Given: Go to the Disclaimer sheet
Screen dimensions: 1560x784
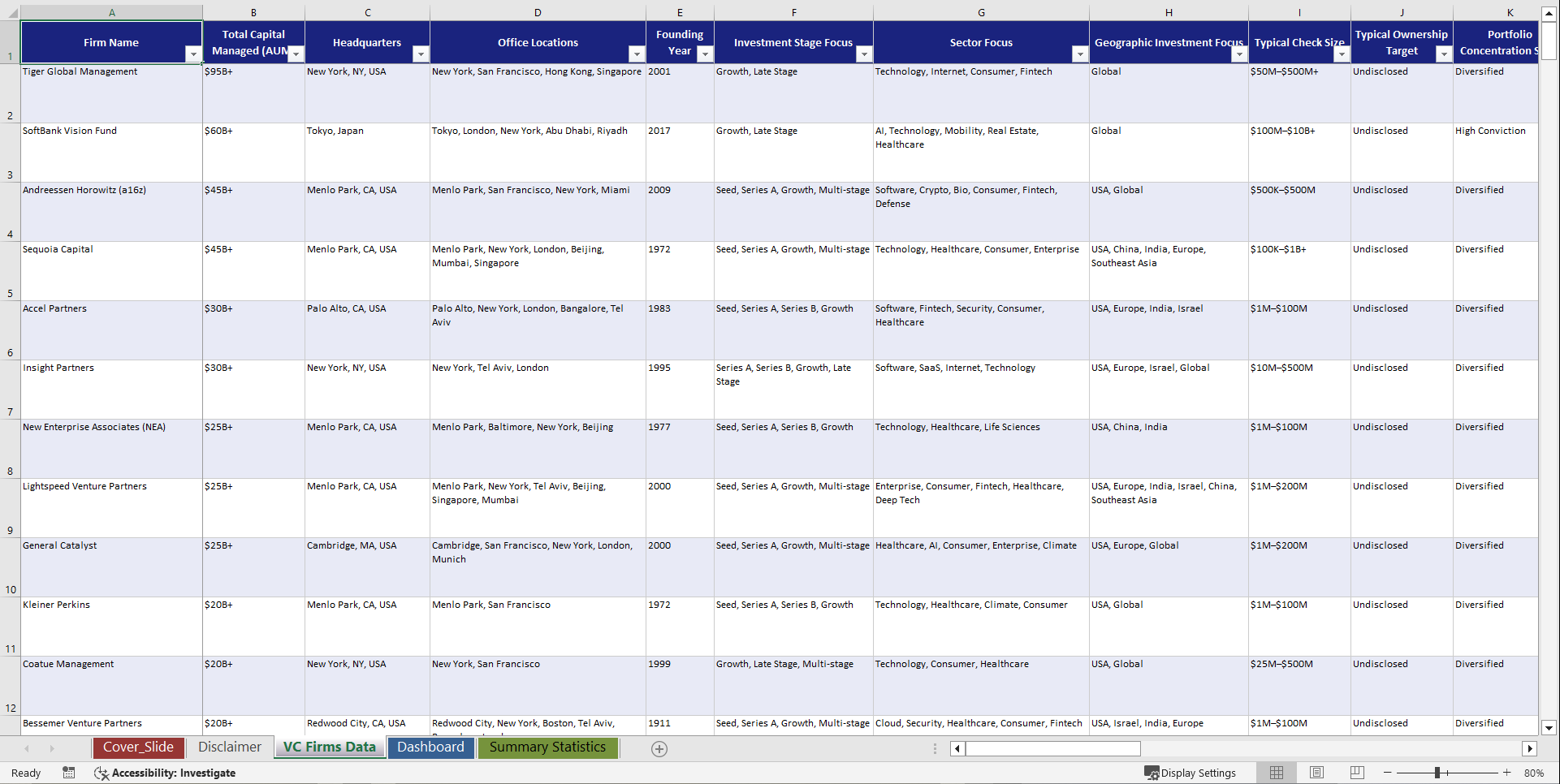Looking at the screenshot, I should pos(230,747).
